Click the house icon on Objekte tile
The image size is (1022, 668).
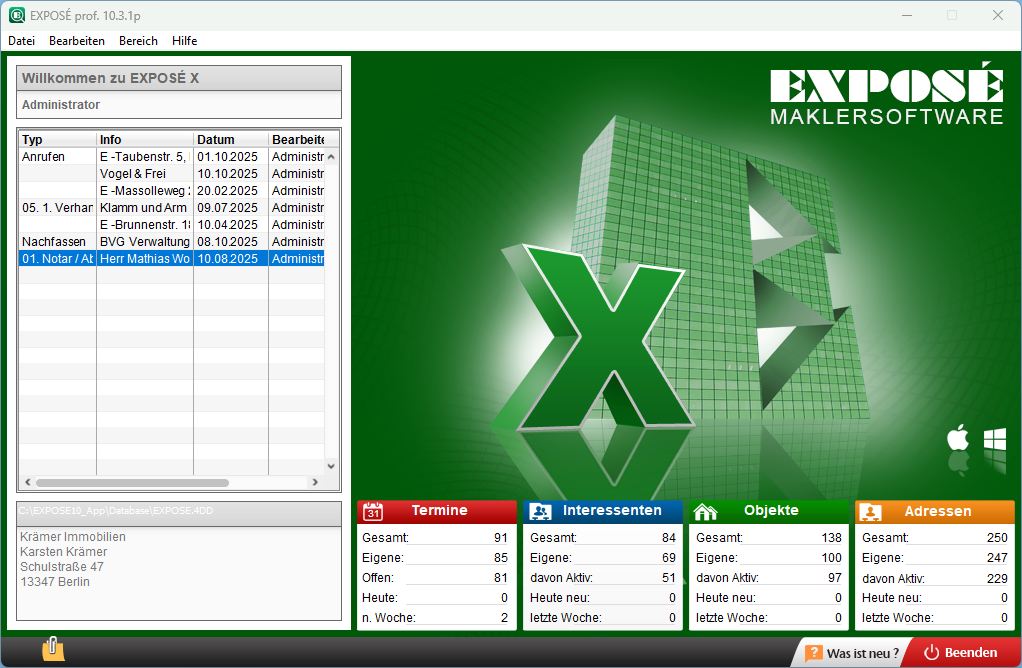[705, 512]
